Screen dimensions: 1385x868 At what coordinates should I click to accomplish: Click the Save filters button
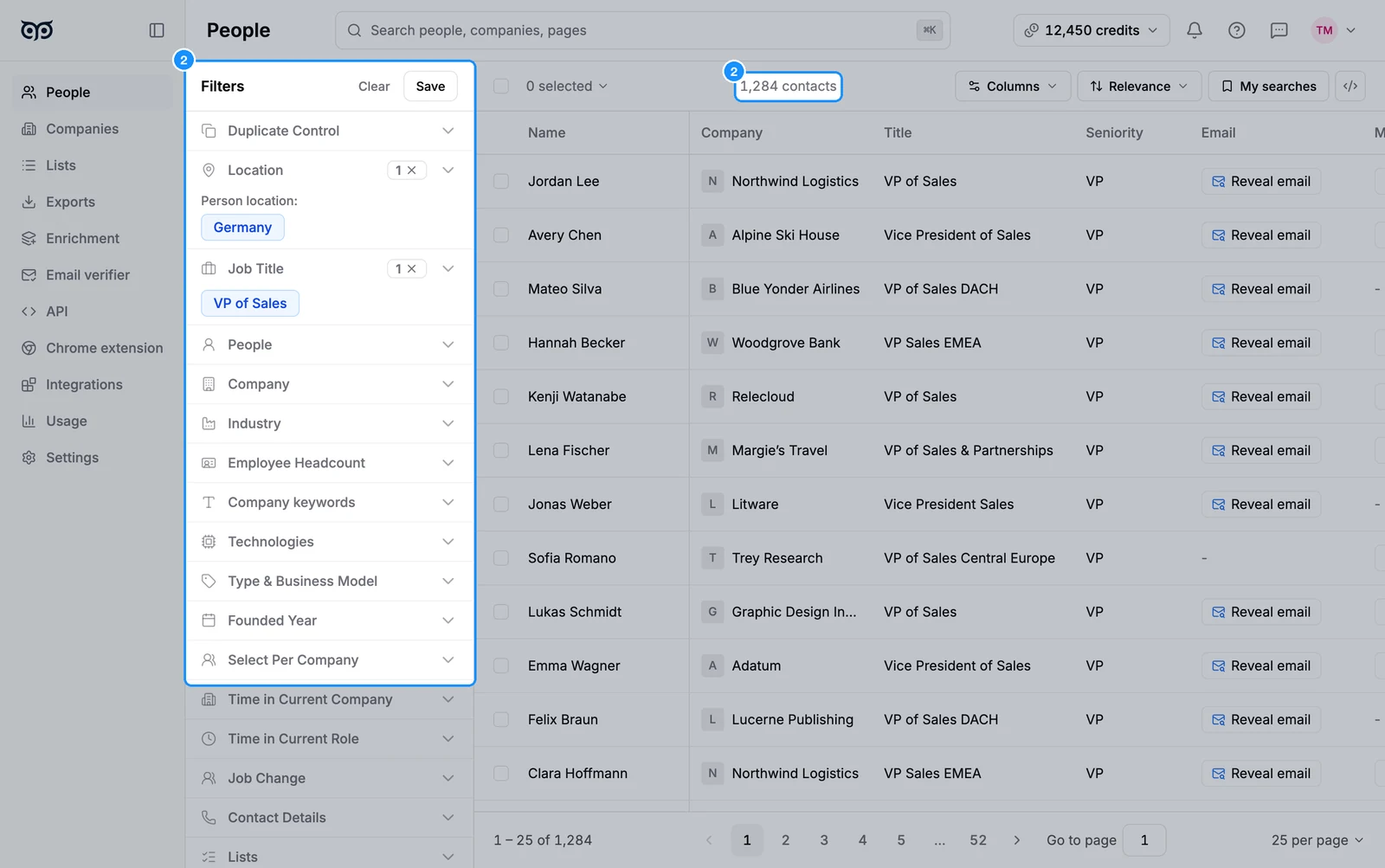(x=430, y=86)
